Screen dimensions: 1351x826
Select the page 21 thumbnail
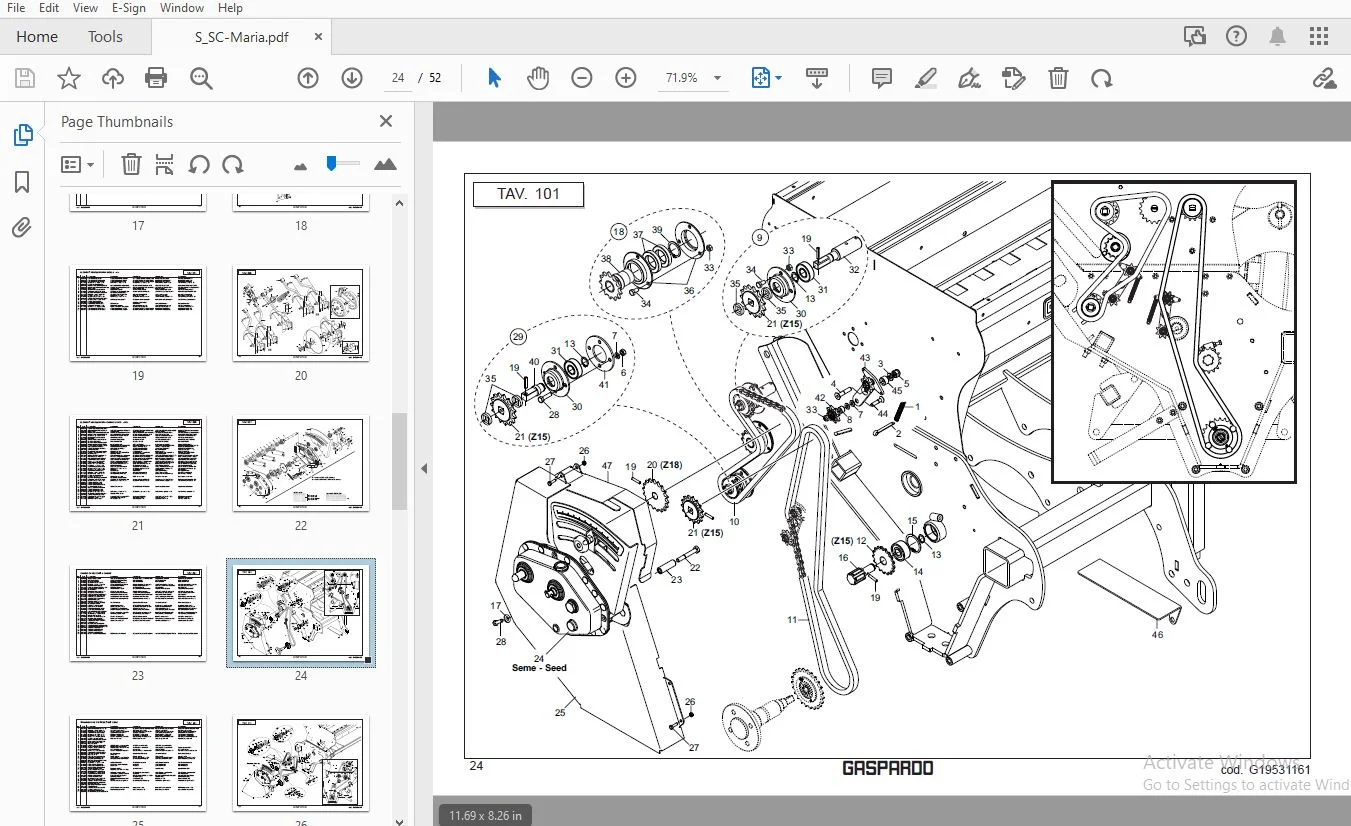(138, 463)
